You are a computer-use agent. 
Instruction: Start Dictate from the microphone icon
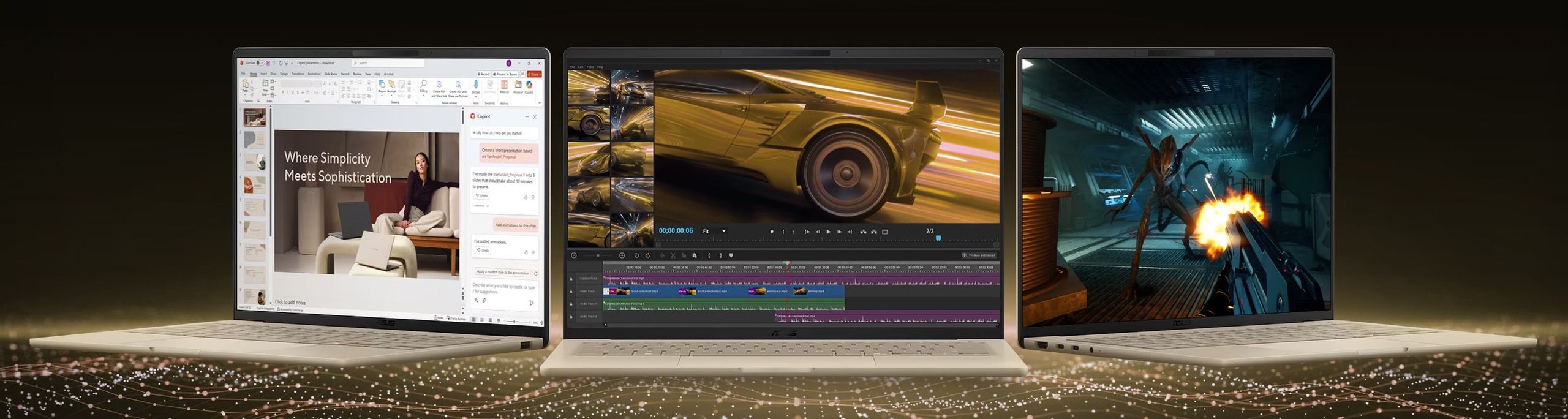click(x=476, y=85)
